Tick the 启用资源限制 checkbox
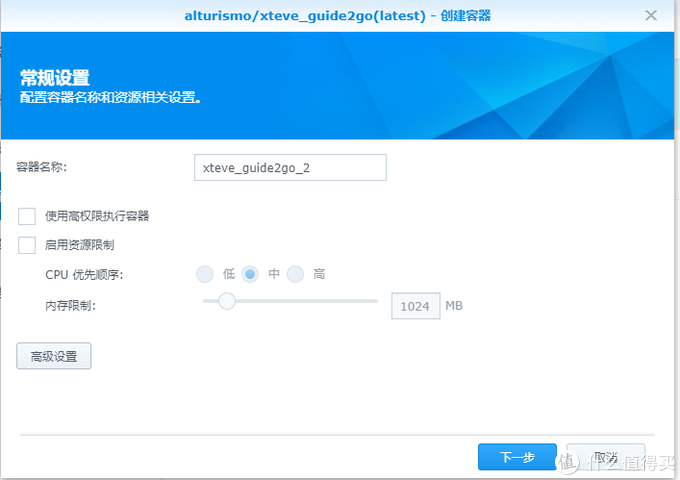Viewport: 680px width, 480px height. 27,245
